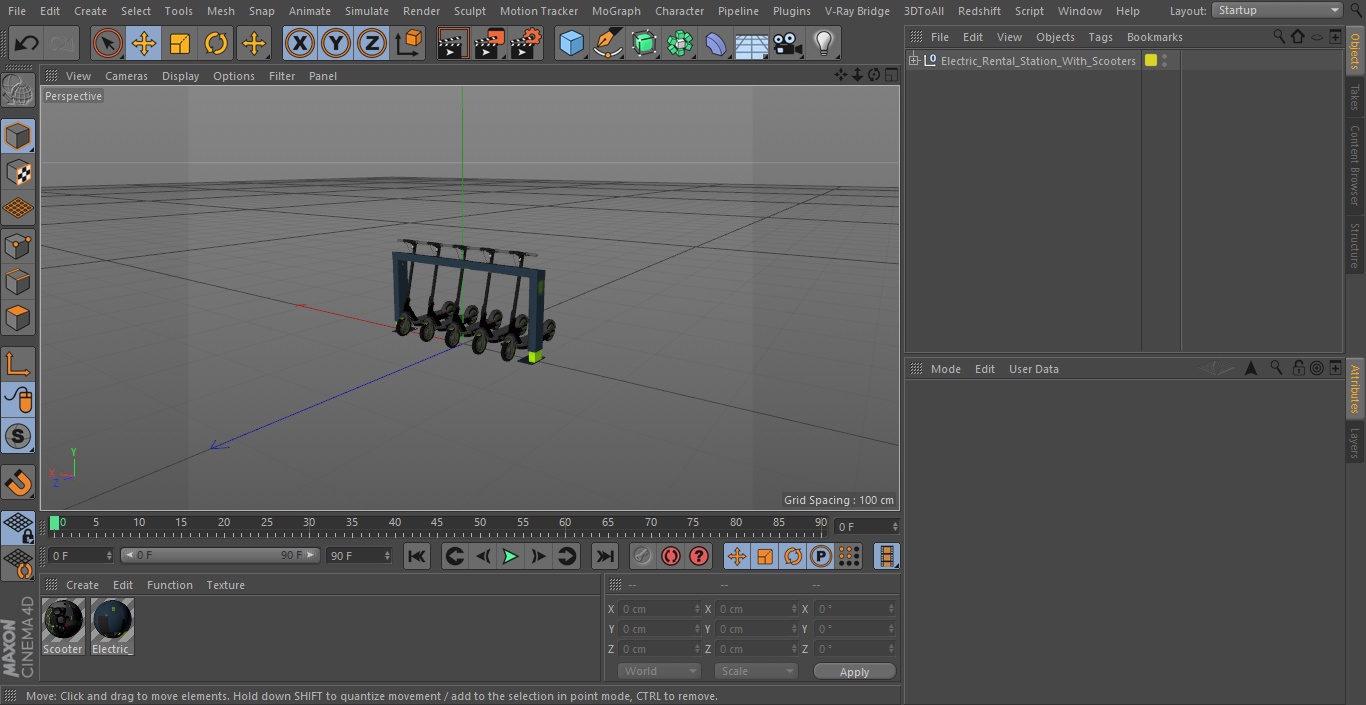This screenshot has height=705, width=1366.
Task: Toggle X-axis lock
Action: click(x=299, y=43)
